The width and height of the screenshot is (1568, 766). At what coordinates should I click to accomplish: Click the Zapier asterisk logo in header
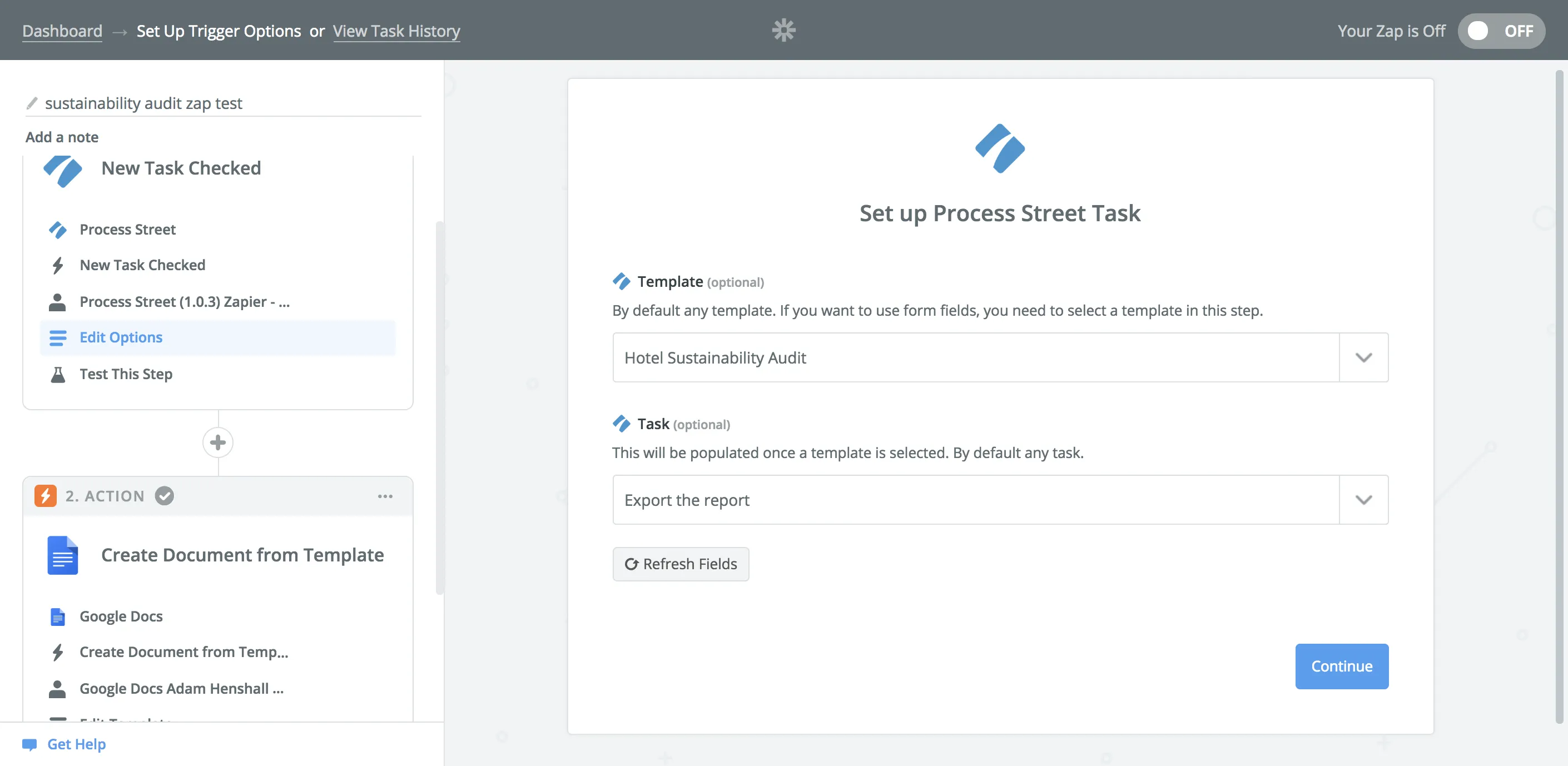tap(783, 30)
